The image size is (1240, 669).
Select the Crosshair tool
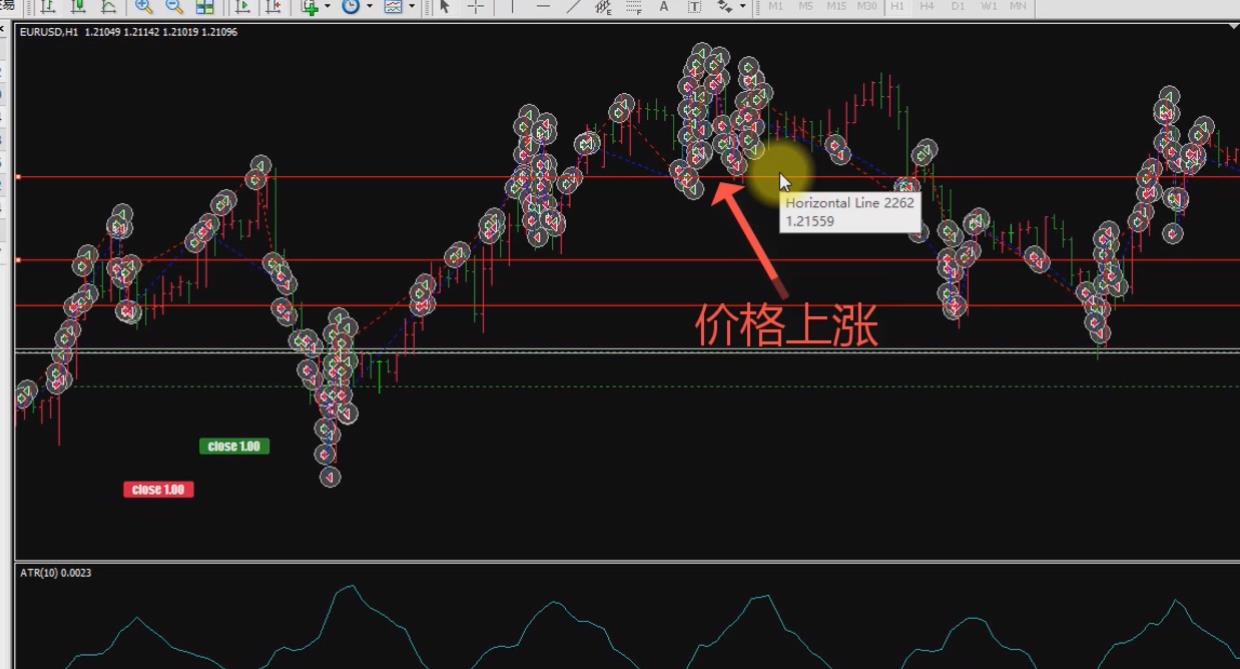pyautogui.click(x=476, y=7)
